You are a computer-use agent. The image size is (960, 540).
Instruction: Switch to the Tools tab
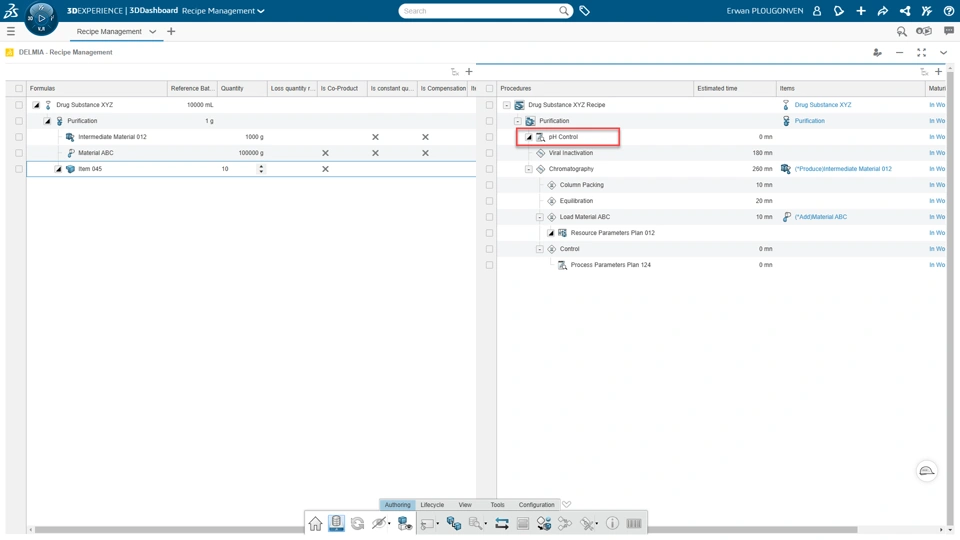[497, 504]
